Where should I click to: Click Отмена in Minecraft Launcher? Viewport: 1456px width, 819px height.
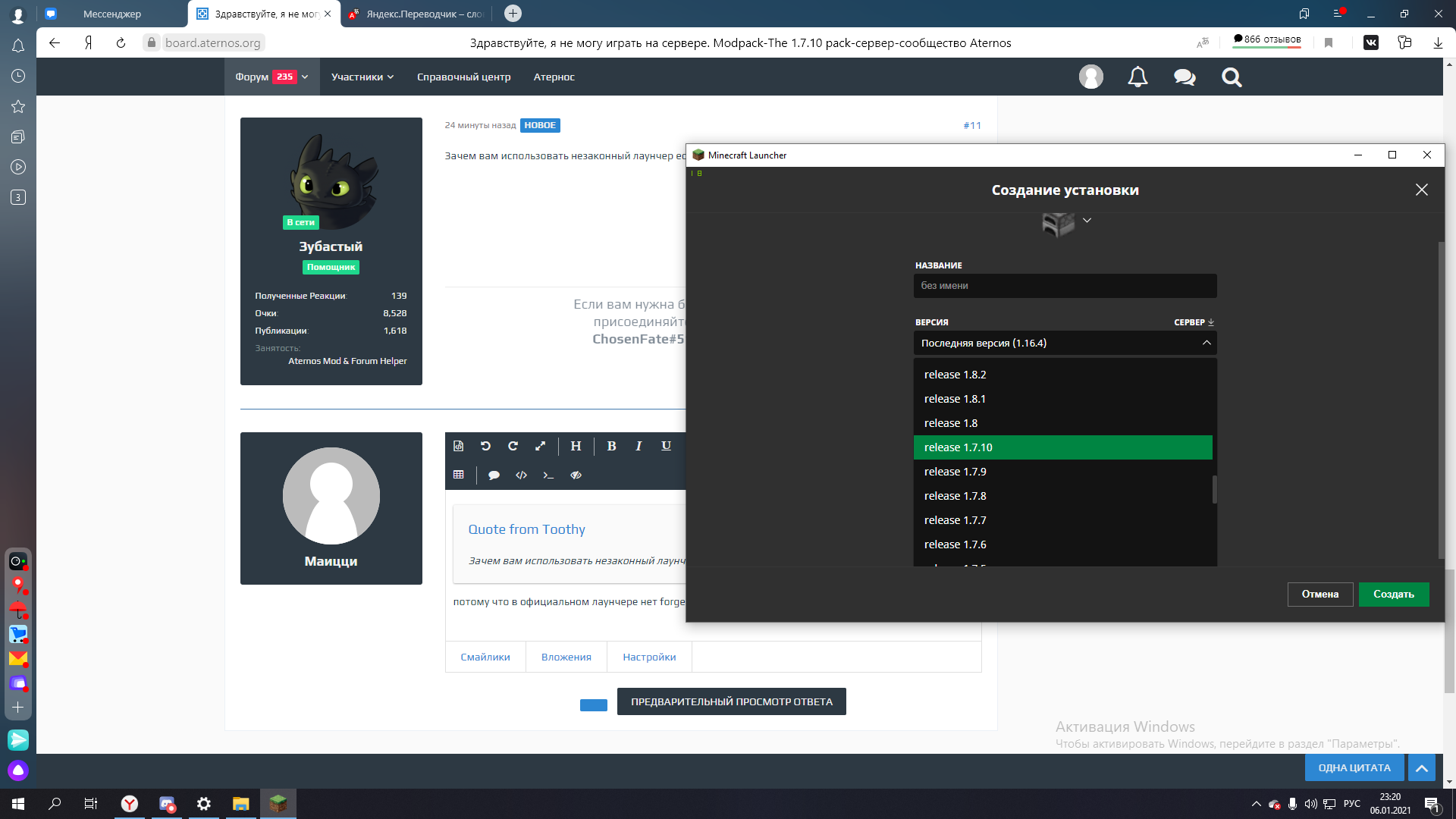point(1320,594)
